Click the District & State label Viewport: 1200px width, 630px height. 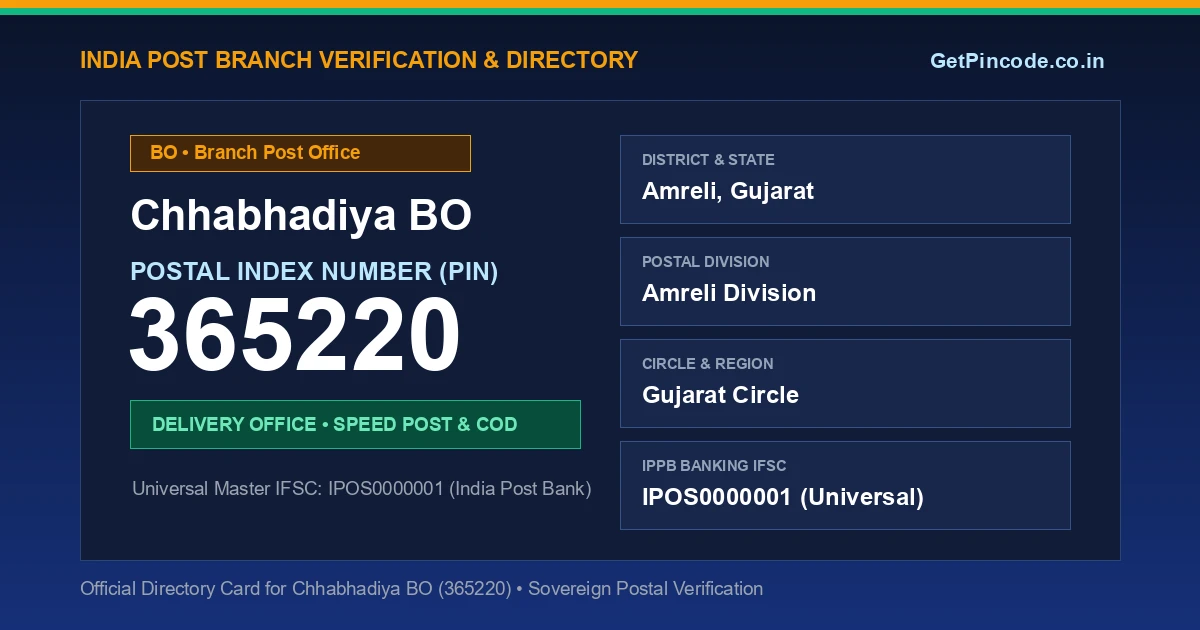pyautogui.click(x=708, y=160)
